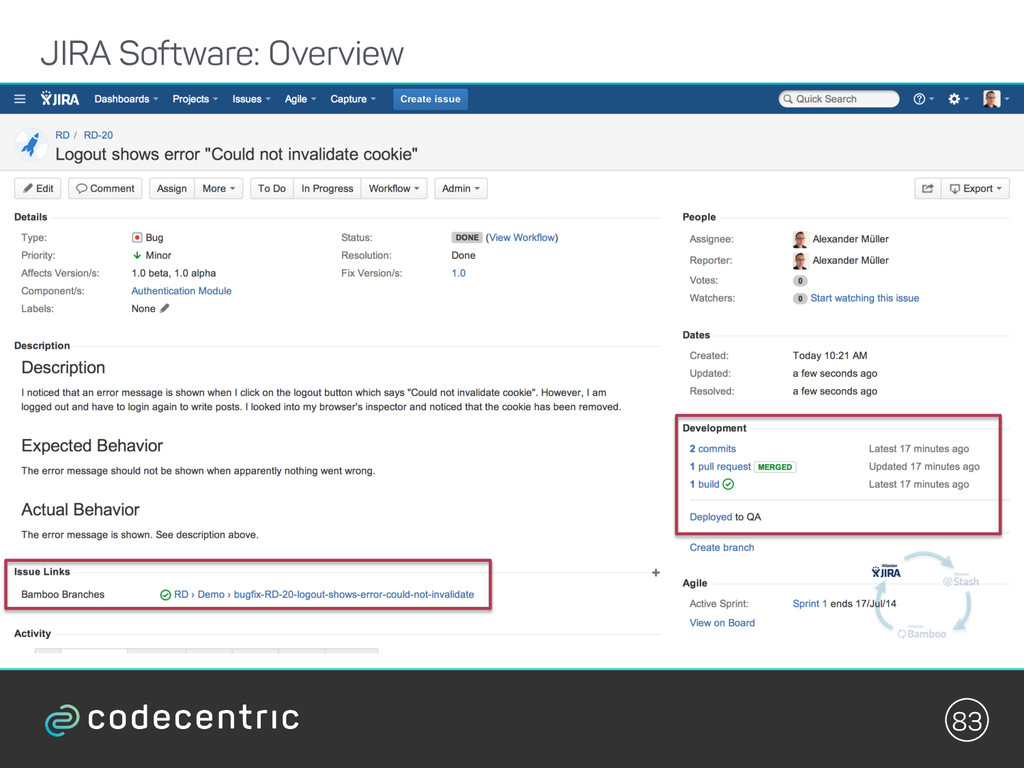Image resolution: width=1024 pixels, height=768 pixels.
Task: Click the plus icon beside Issue Links
Action: [656, 573]
